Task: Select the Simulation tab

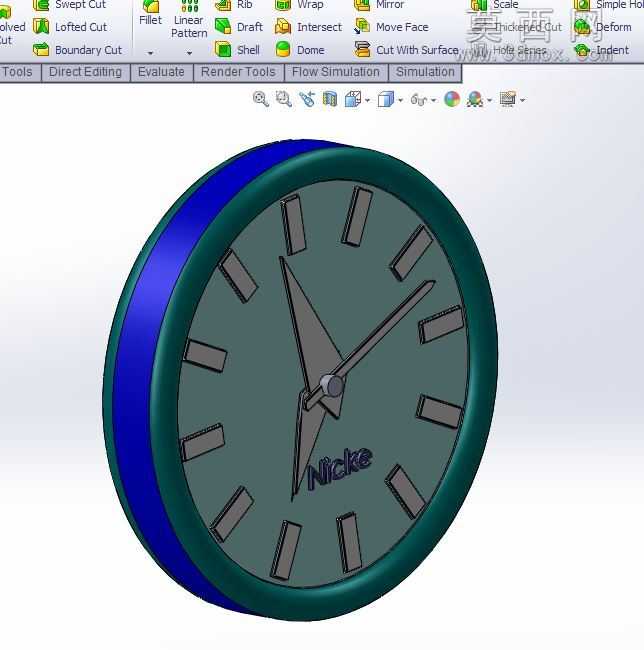Action: pos(425,72)
